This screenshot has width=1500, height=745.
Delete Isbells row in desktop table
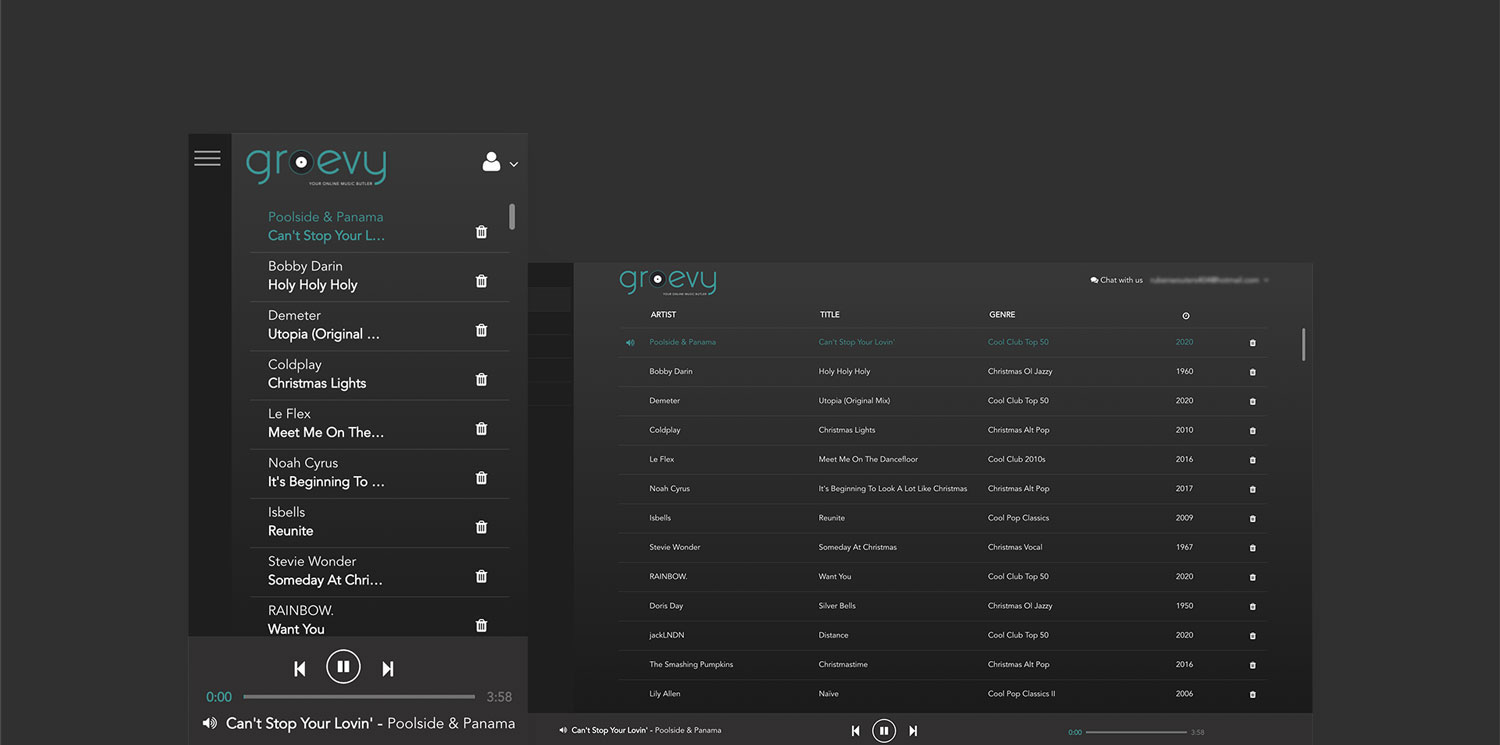[1253, 519]
